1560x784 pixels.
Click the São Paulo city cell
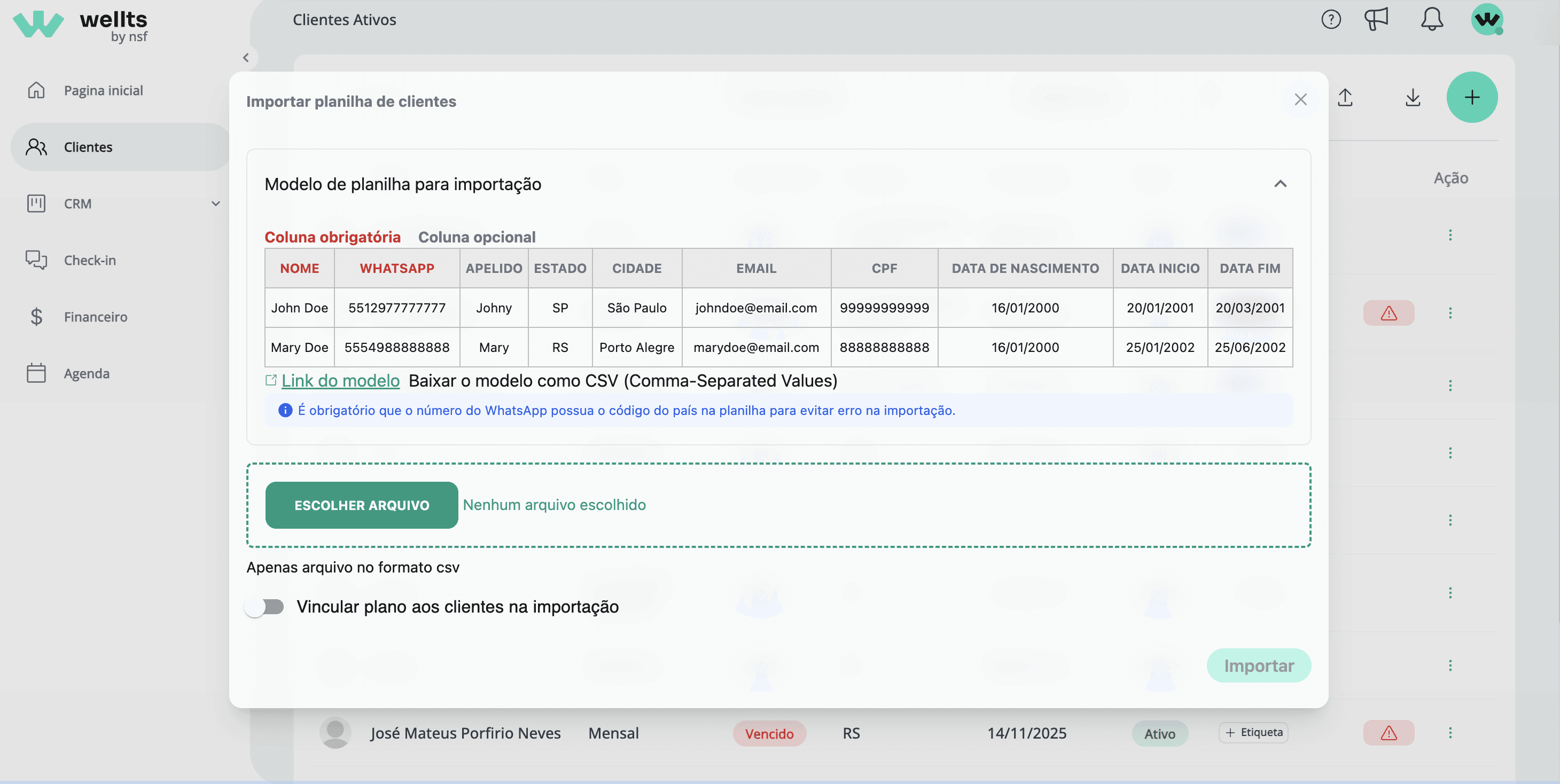tap(636, 308)
